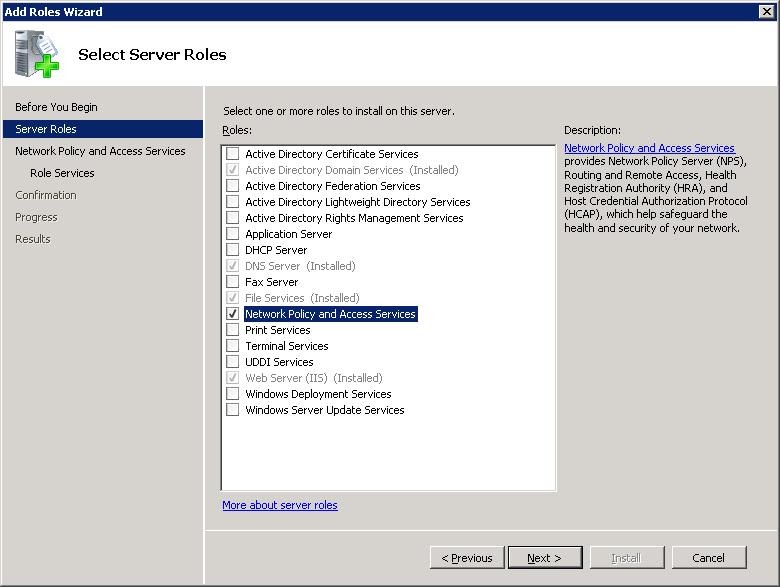This screenshot has width=780, height=587.
Task: Click File Services (Installed) label
Action: coord(302,297)
